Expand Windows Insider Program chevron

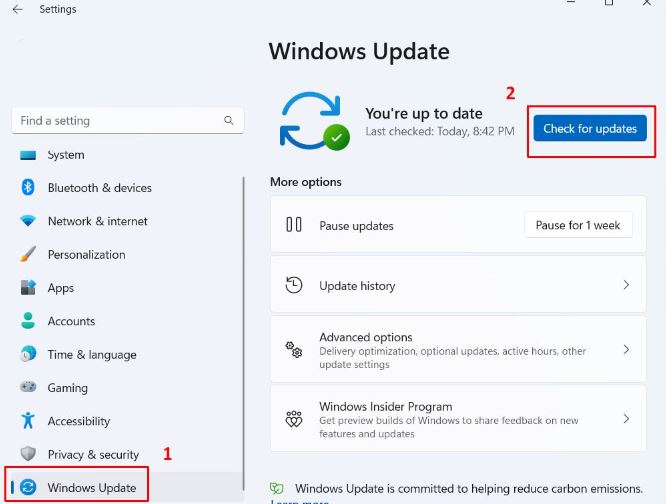(x=626, y=419)
